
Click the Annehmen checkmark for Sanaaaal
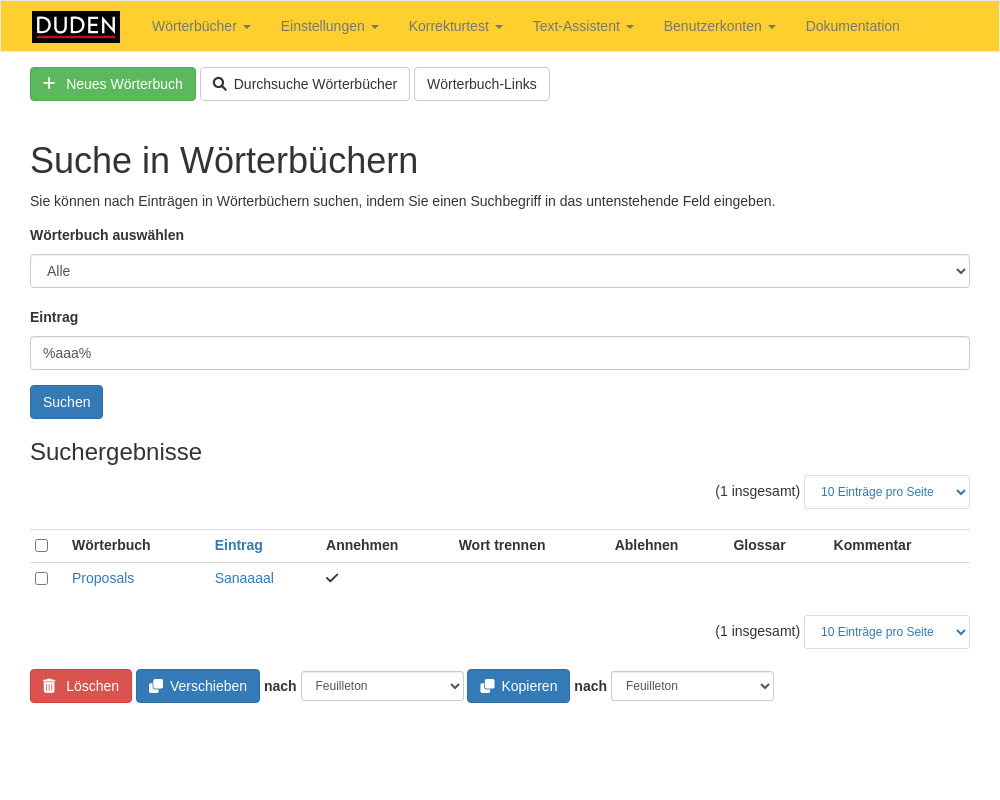tap(332, 578)
